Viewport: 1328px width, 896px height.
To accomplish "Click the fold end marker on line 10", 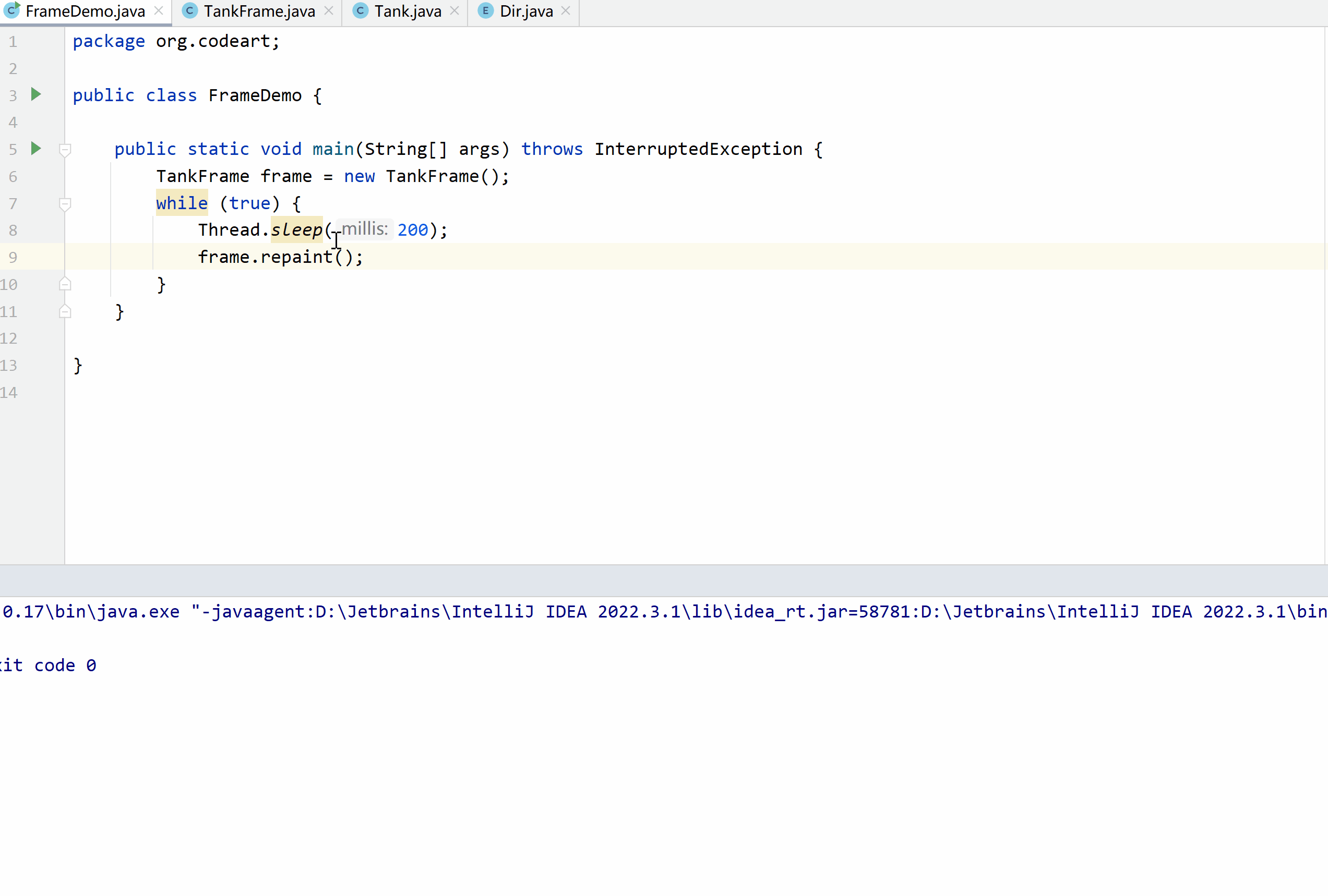I will click(65, 284).
